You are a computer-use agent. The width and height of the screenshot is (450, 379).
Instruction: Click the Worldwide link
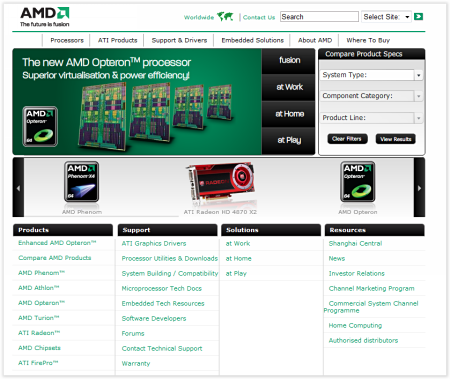click(199, 17)
